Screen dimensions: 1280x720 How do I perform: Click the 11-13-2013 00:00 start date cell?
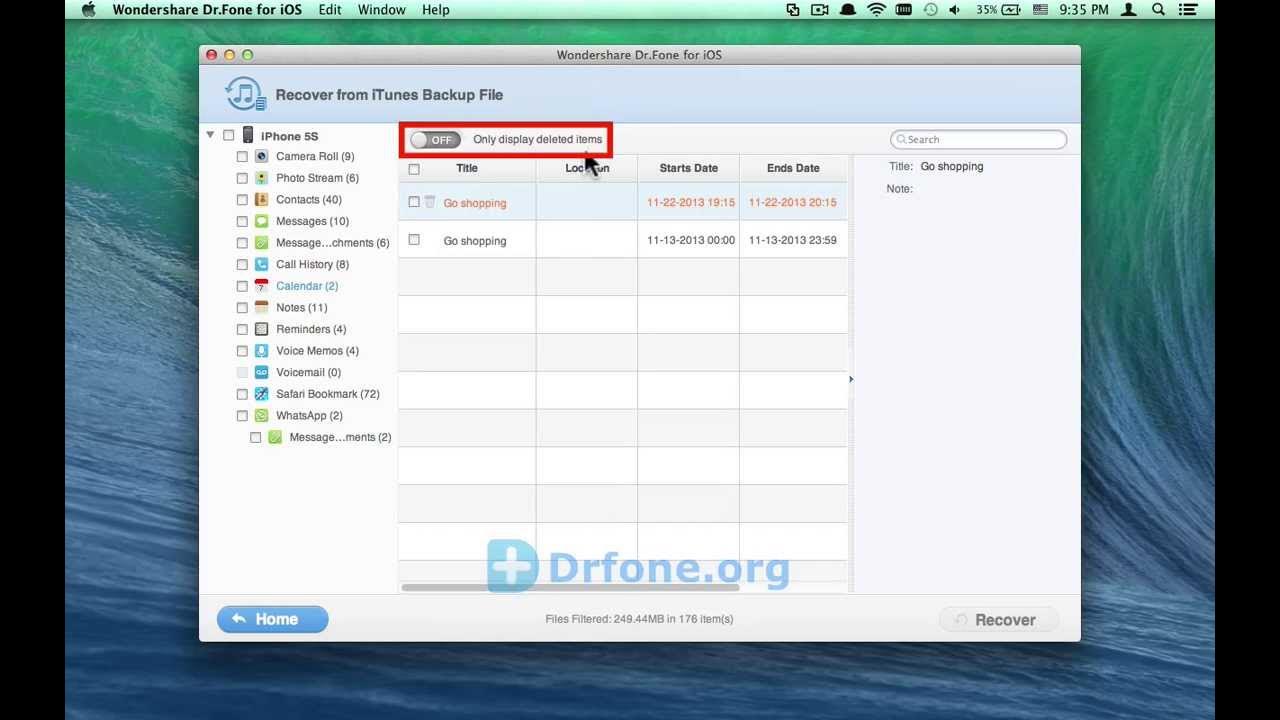pyautogui.click(x=690, y=240)
